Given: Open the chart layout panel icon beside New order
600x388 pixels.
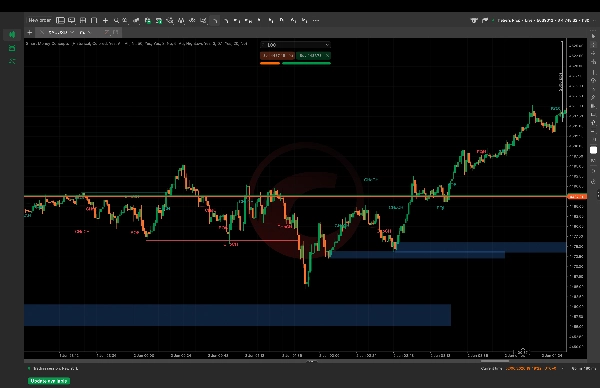Looking at the screenshot, I should click(x=60, y=20).
